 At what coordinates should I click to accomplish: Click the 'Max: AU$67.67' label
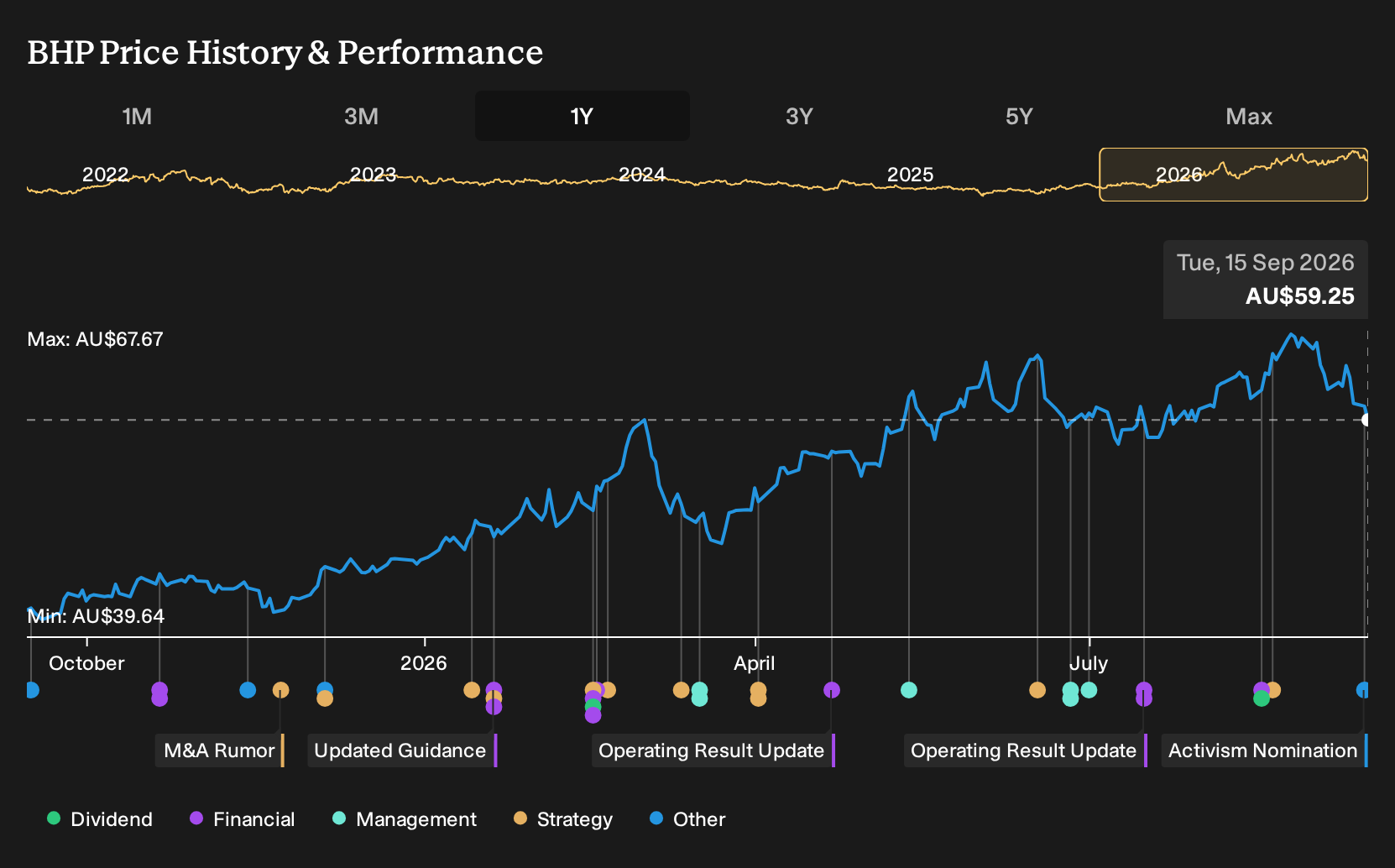tap(96, 339)
